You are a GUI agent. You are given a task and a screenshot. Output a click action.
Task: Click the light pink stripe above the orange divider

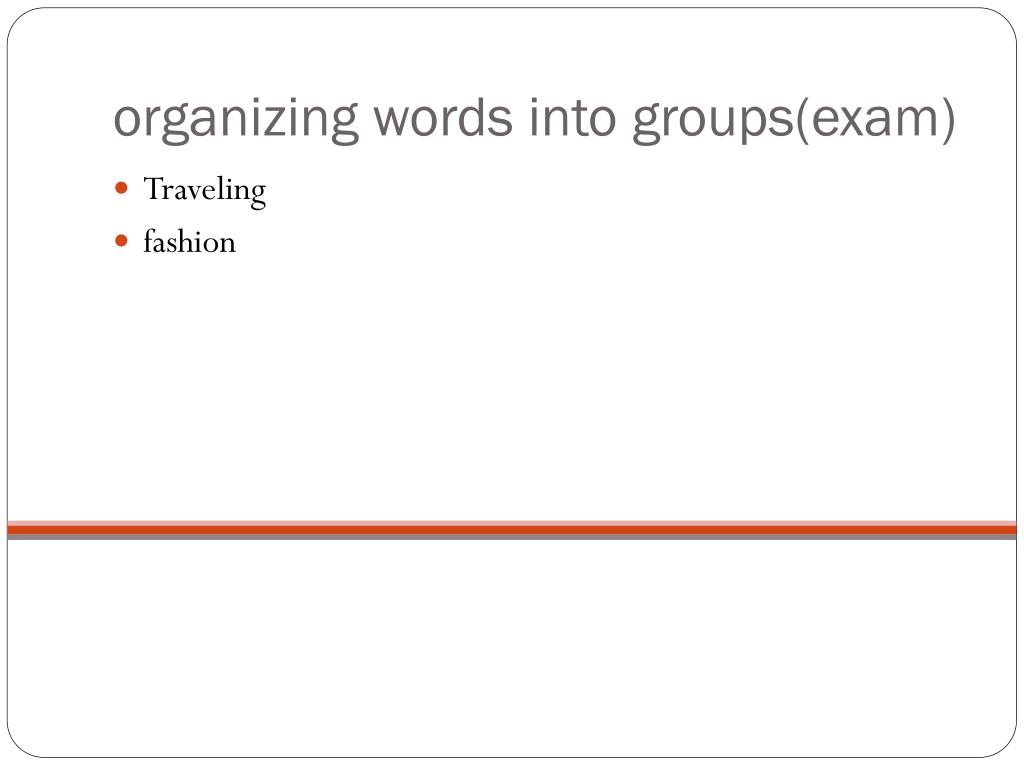click(x=512, y=523)
